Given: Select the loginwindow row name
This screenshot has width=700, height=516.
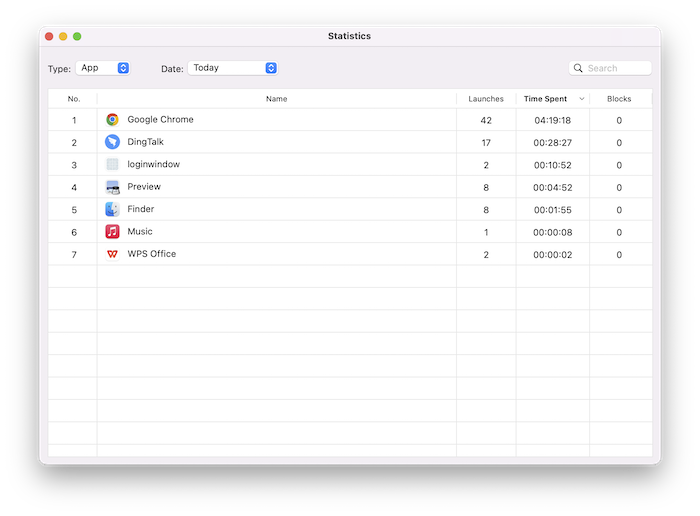Looking at the screenshot, I should click(x=154, y=164).
